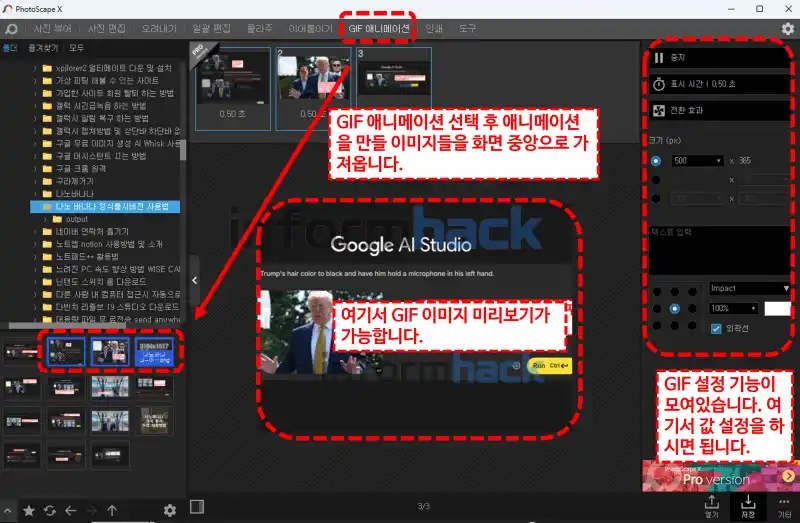Image resolution: width=800 pixels, height=523 pixels.
Task: Select the bottom-left text position radio button
Action: [657, 326]
